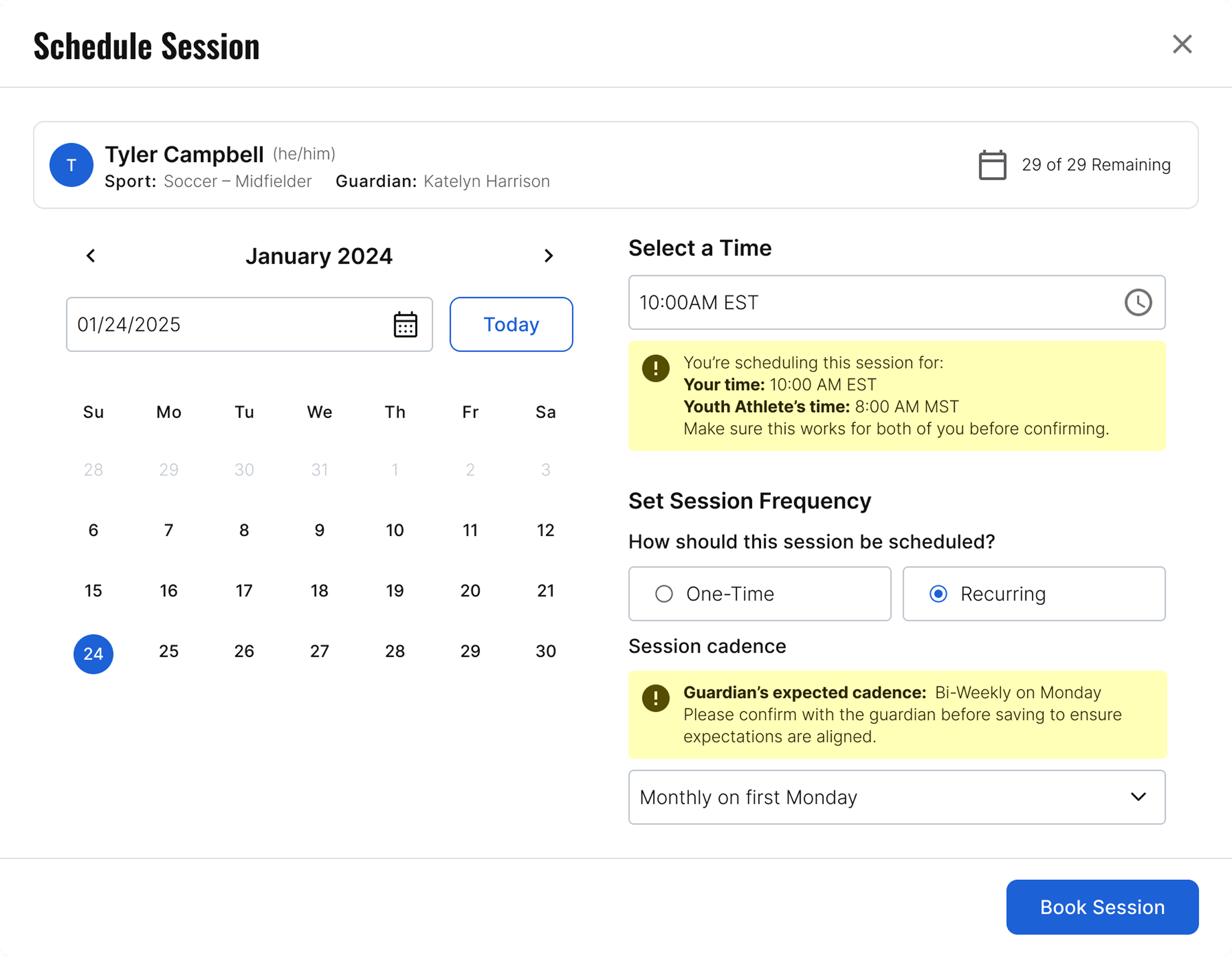The image size is (1232, 957).
Task: Select day 26 on calendar
Action: (x=244, y=651)
